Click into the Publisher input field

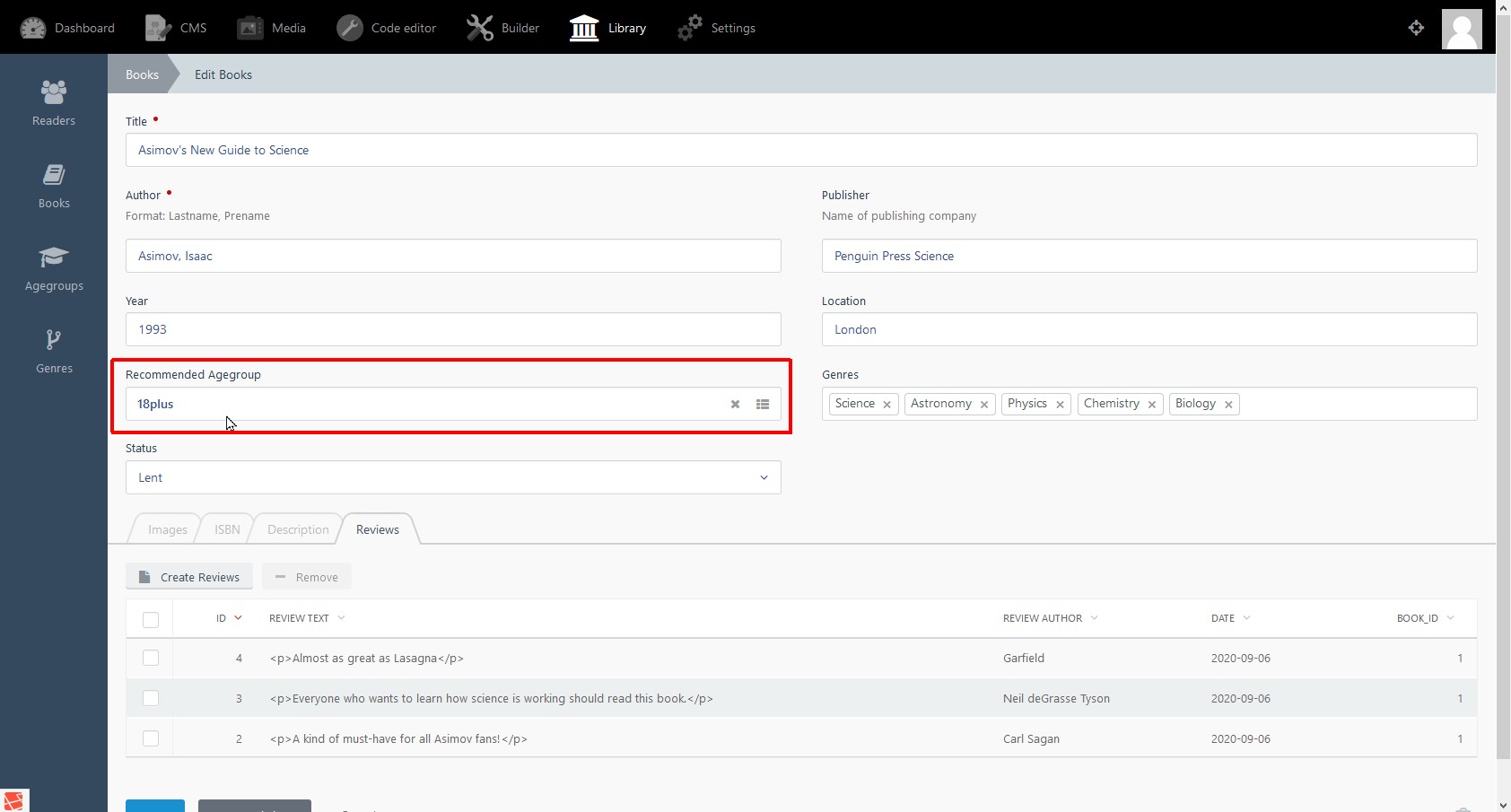tap(1149, 256)
